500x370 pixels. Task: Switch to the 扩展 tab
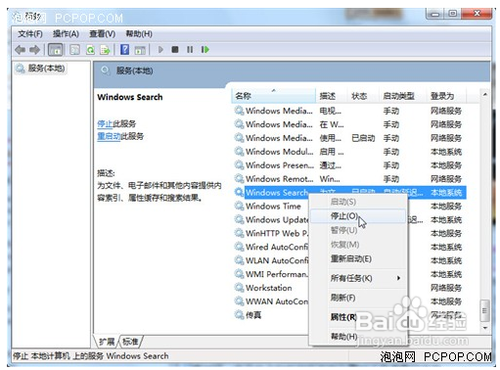(107, 341)
